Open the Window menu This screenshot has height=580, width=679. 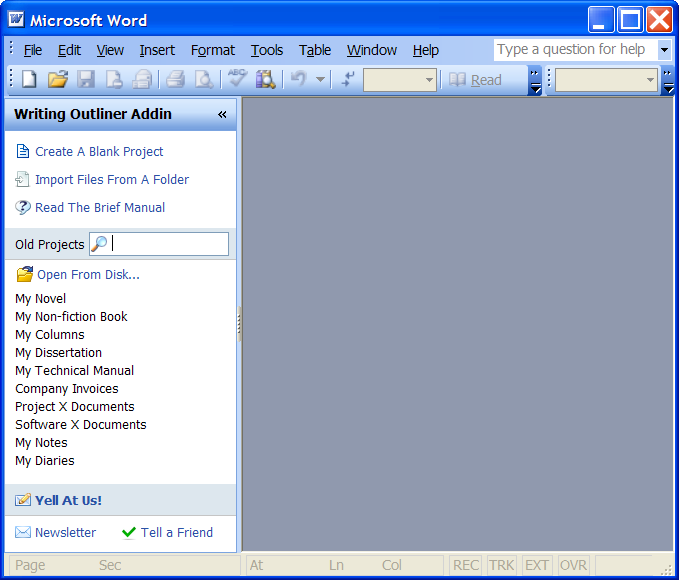[x=372, y=50]
